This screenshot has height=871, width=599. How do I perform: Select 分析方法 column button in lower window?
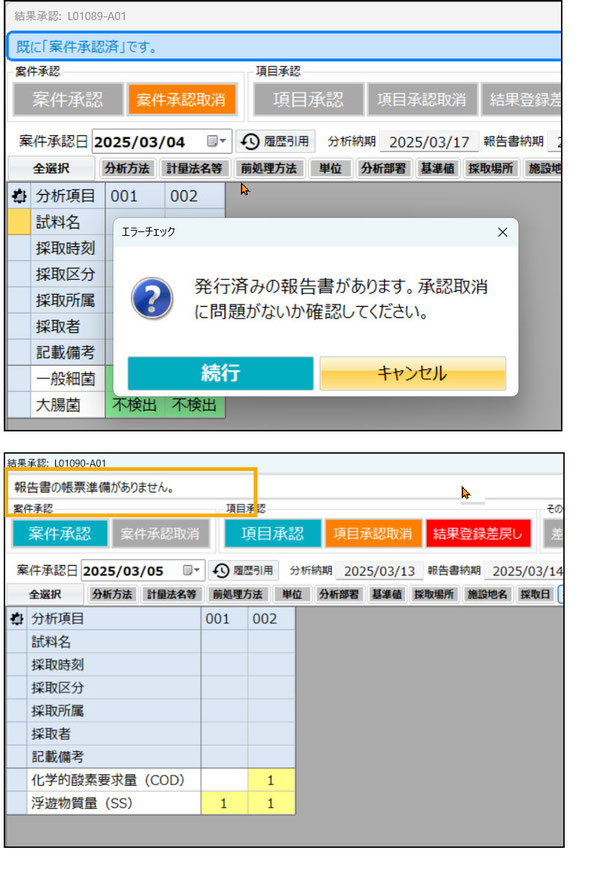point(112,594)
